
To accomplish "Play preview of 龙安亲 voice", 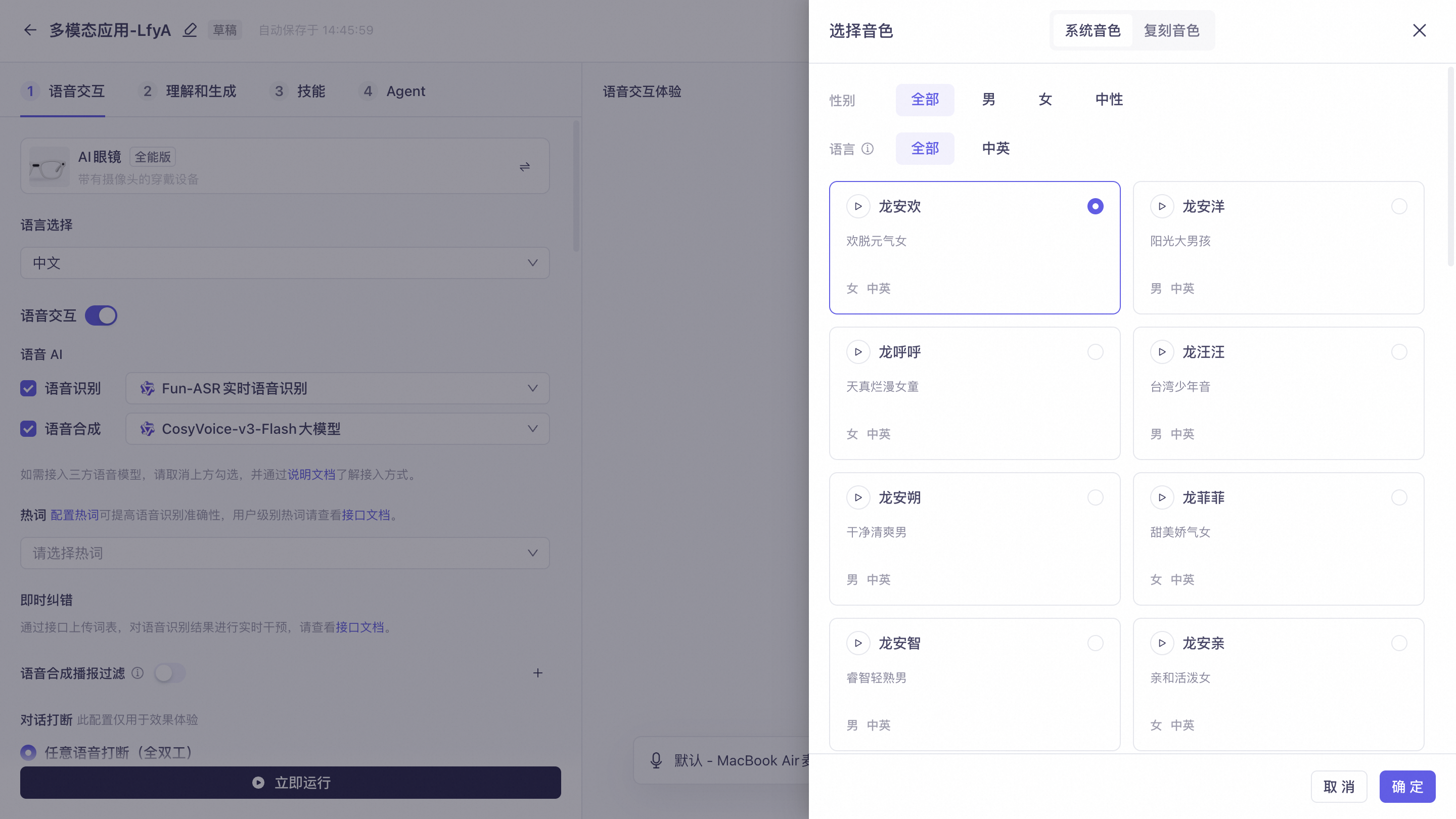I will coord(1162,643).
